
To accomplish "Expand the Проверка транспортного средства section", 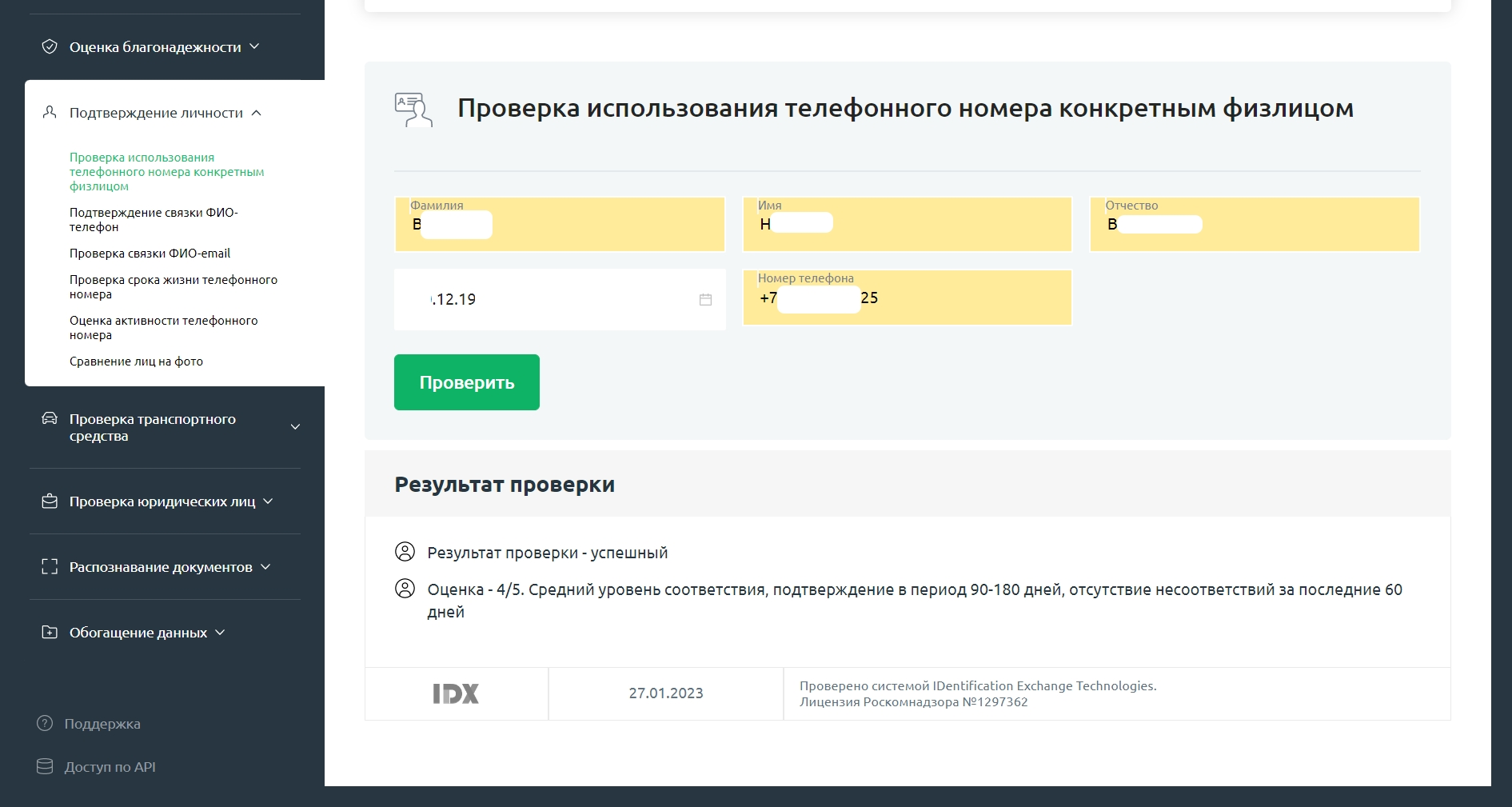I will [x=295, y=426].
